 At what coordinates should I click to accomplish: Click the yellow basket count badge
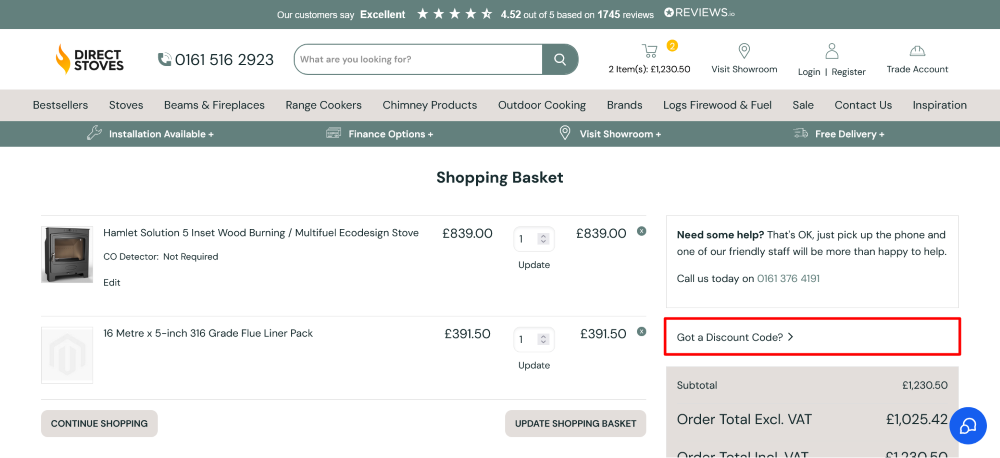click(x=672, y=45)
